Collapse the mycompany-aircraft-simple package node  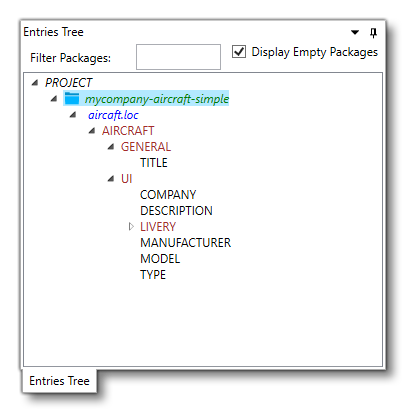(54, 98)
